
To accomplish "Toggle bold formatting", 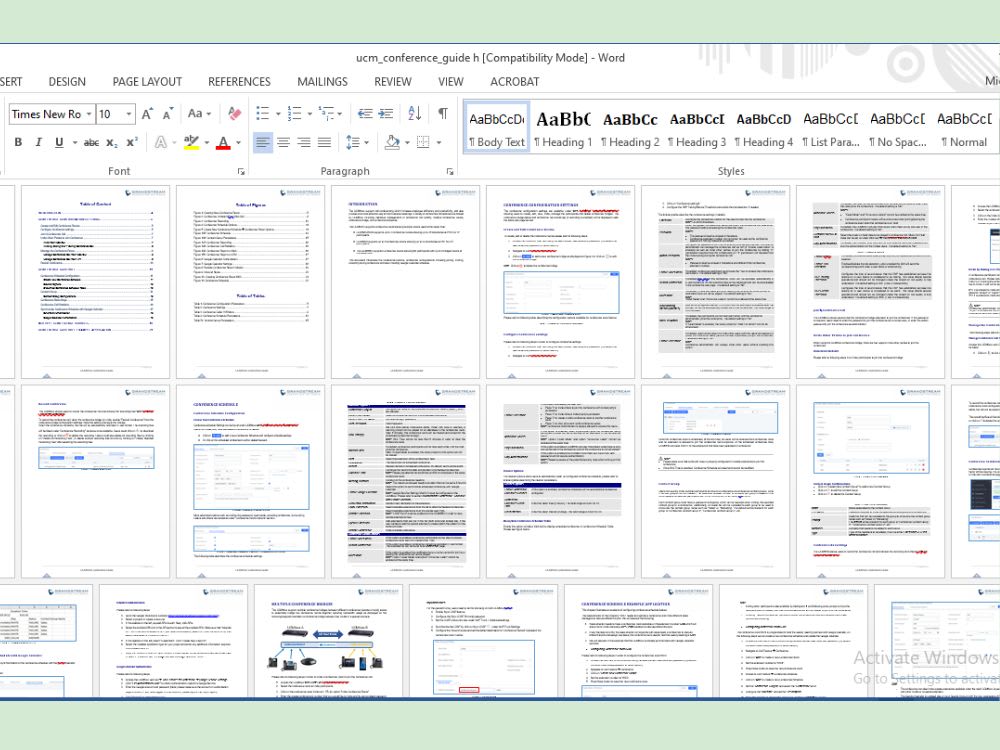I will [x=18, y=142].
